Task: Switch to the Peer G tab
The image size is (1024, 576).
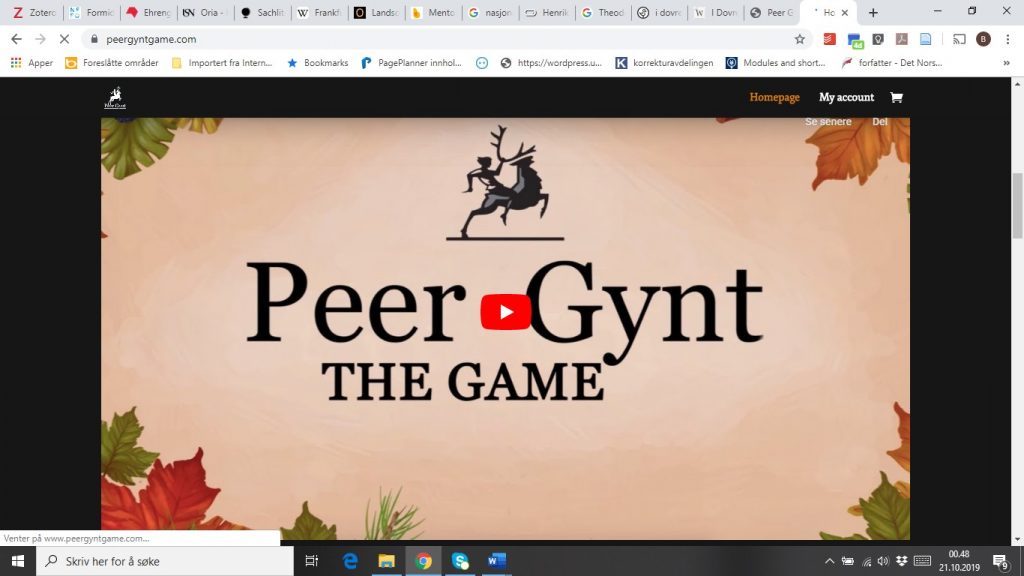Action: pyautogui.click(x=773, y=12)
